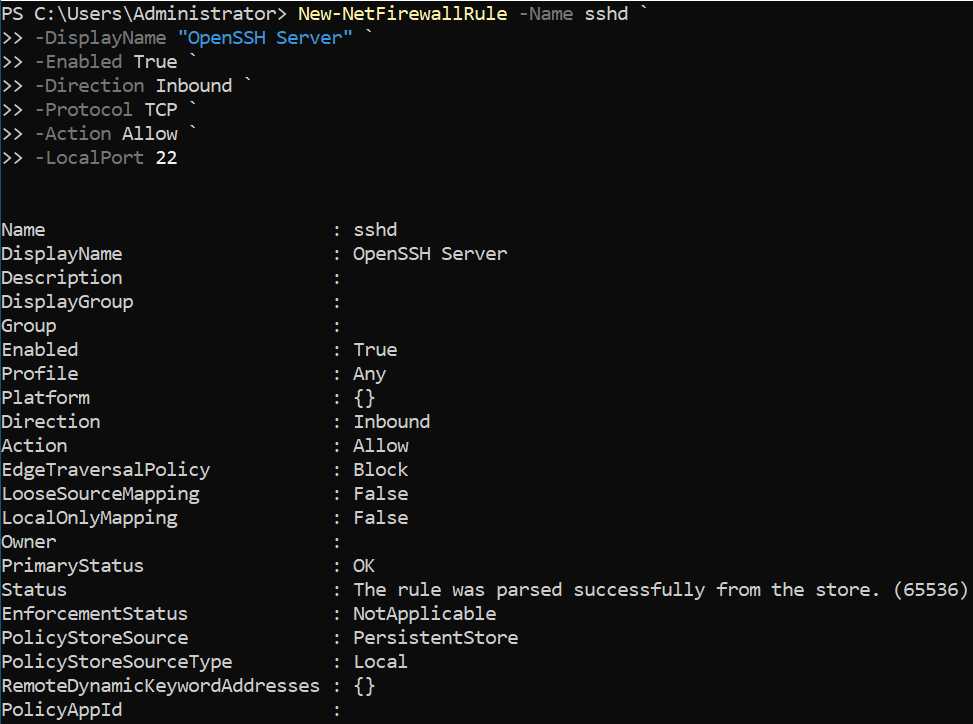Click the Profile value Any

point(369,374)
